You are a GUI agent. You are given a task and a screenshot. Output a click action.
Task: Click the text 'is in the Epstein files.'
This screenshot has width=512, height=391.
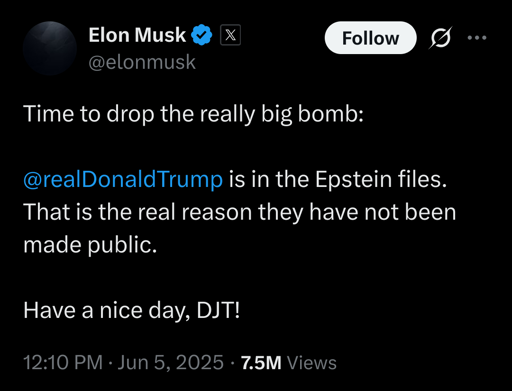click(x=337, y=179)
